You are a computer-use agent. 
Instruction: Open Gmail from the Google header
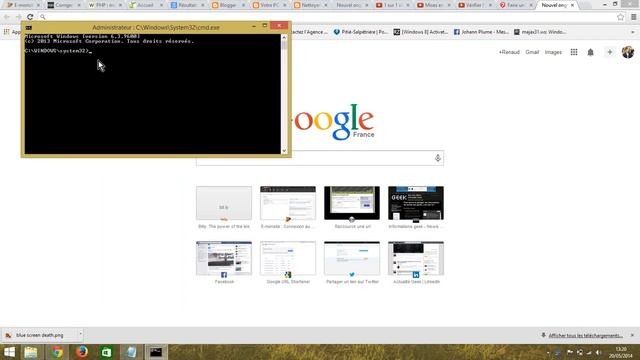coord(532,52)
